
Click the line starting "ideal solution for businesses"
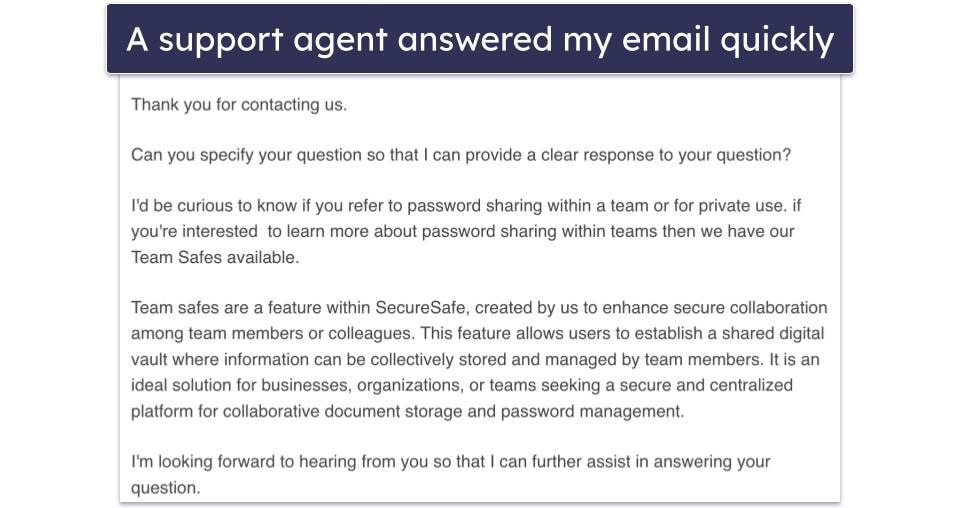[x=462, y=385]
